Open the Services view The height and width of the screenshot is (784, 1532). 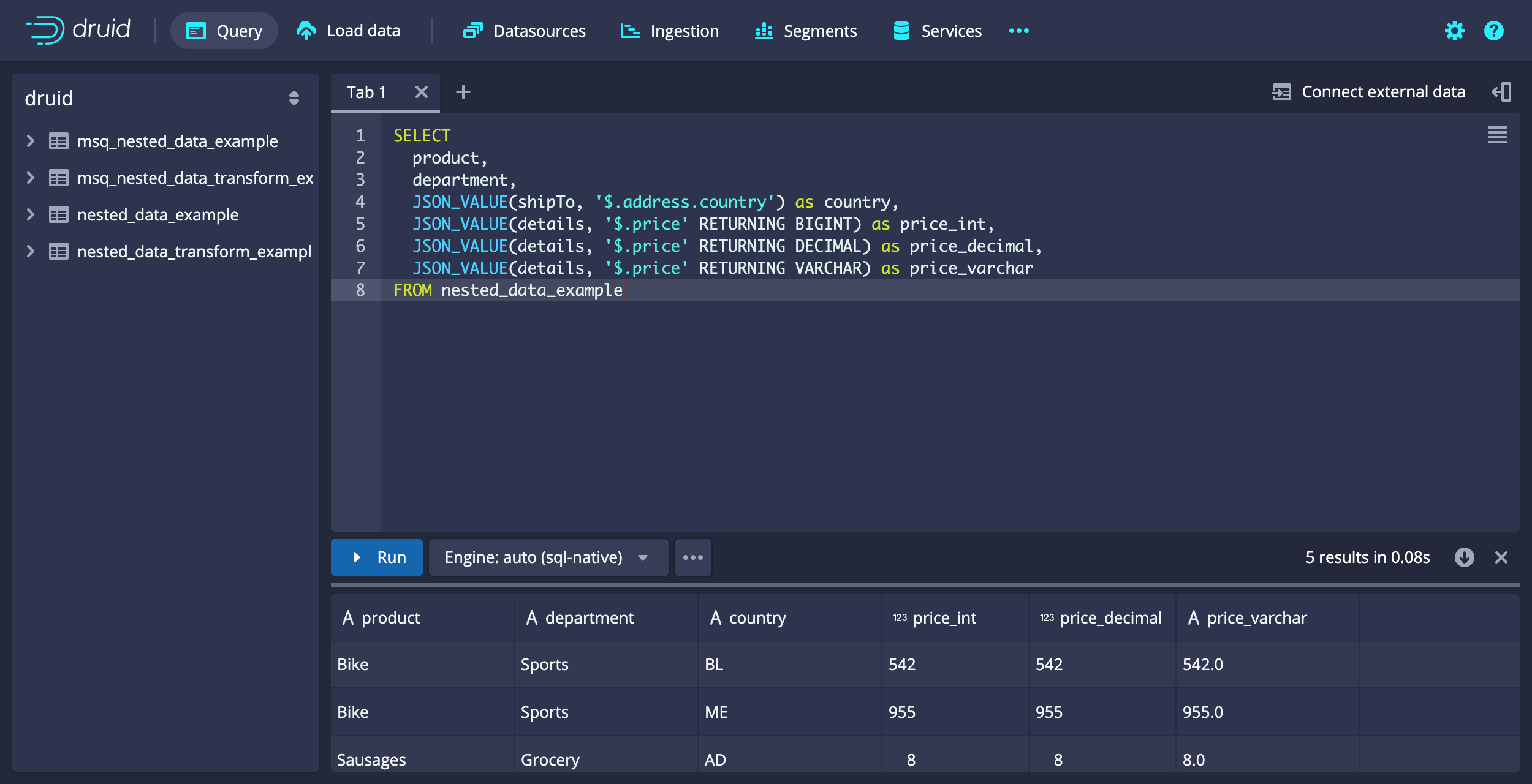936,31
